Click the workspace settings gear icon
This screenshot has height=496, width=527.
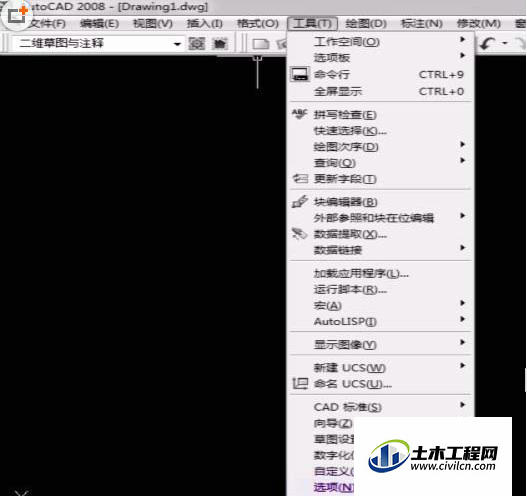pos(196,44)
